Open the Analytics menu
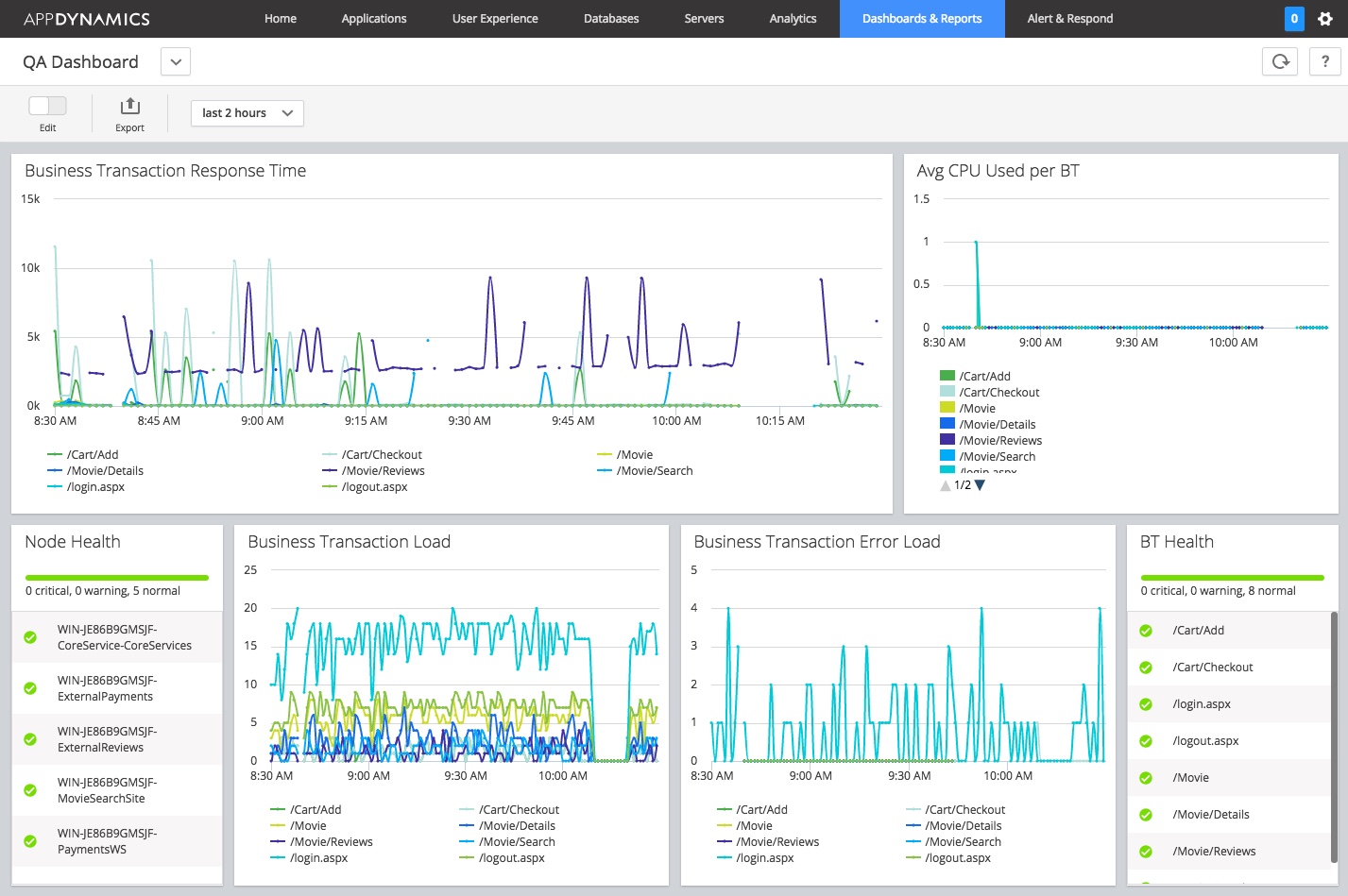The image size is (1348, 896). pos(793,19)
